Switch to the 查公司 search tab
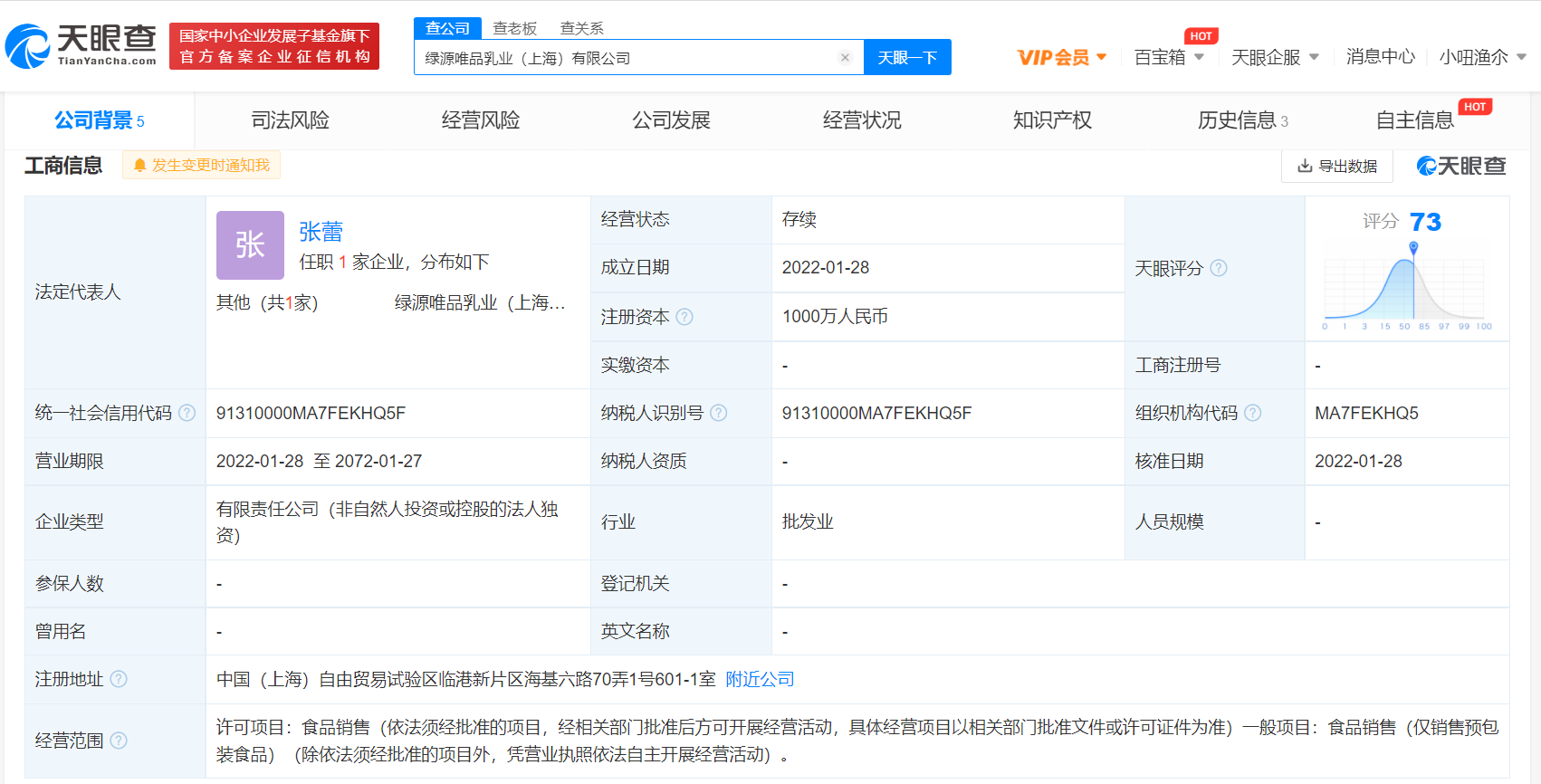1541x784 pixels. coord(448,28)
